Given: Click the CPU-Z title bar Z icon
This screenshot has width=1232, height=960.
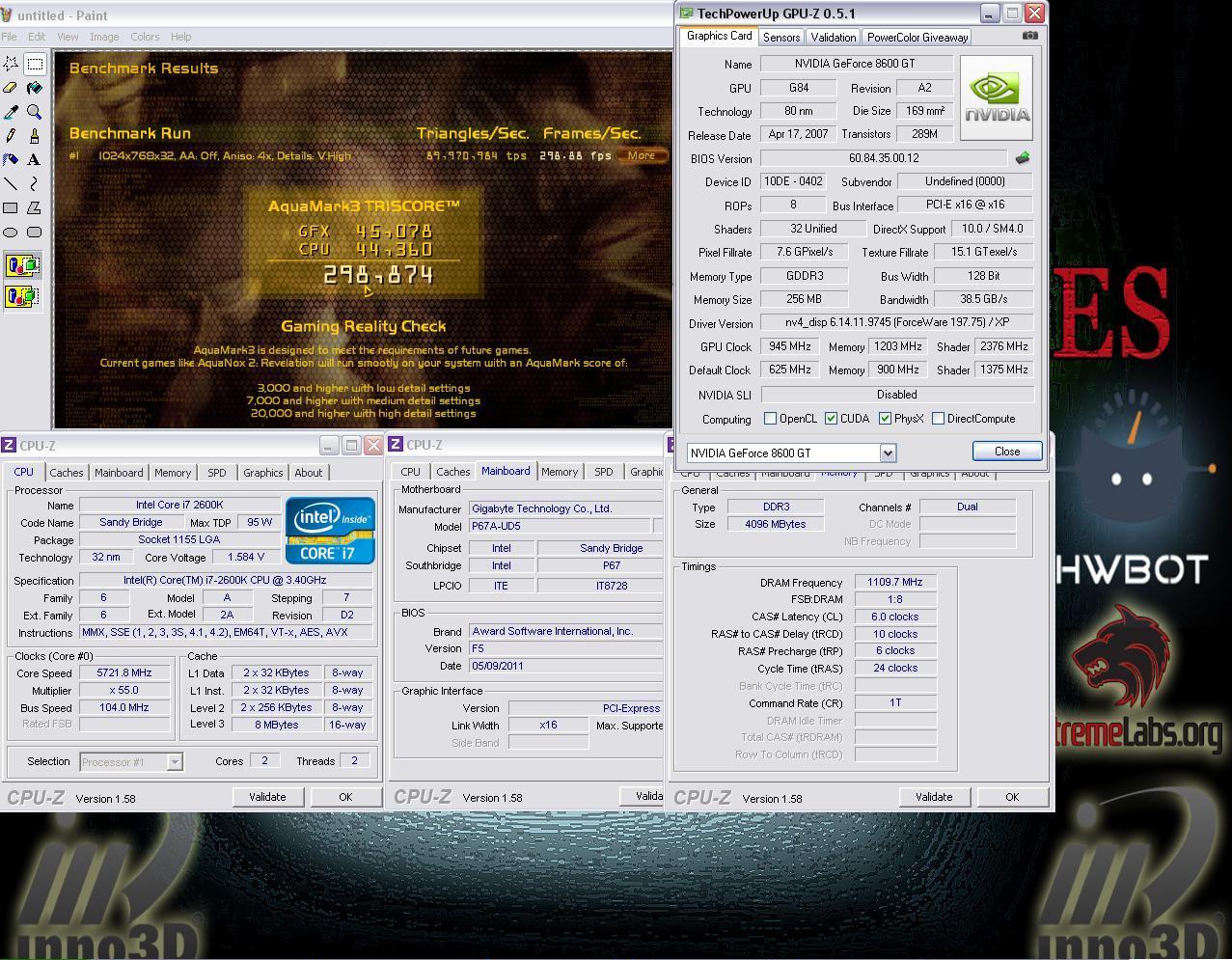Looking at the screenshot, I should (9, 445).
